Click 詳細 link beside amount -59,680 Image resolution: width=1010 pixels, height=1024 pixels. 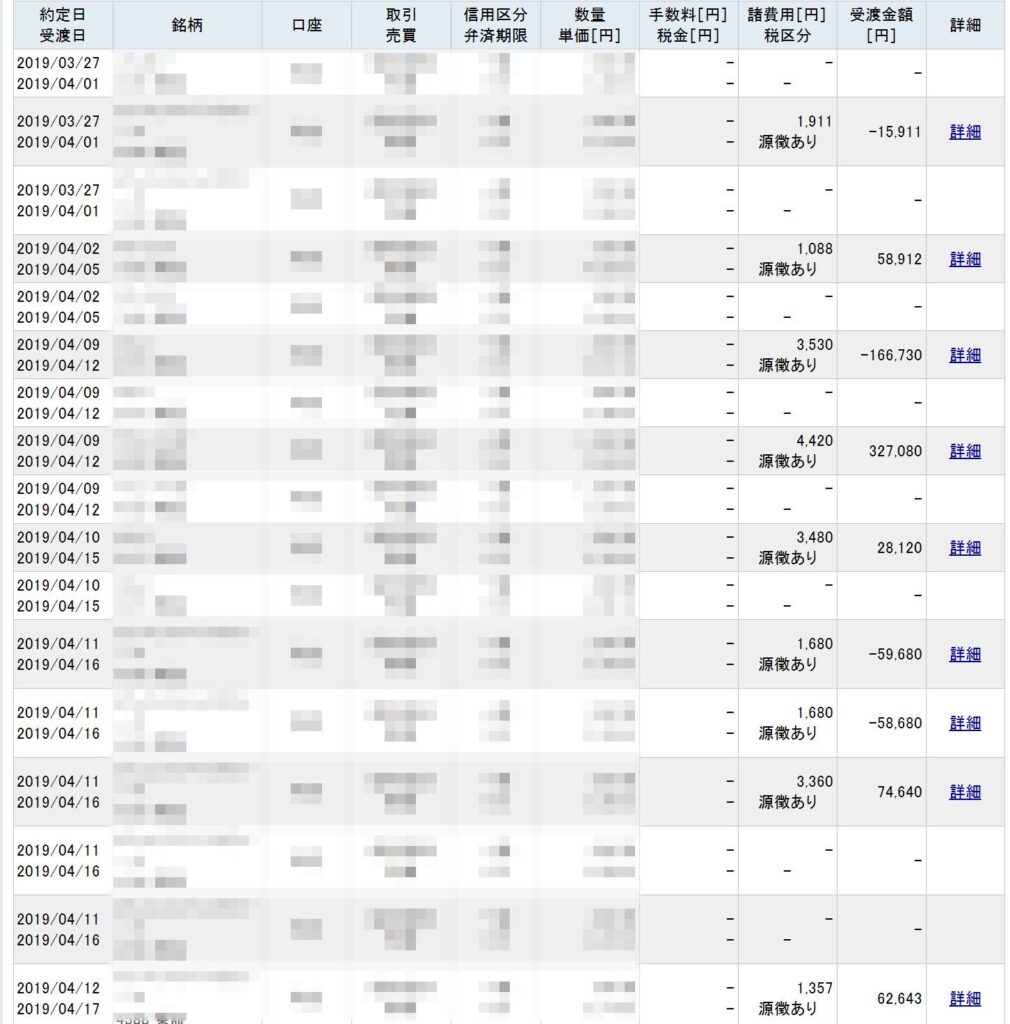965,654
